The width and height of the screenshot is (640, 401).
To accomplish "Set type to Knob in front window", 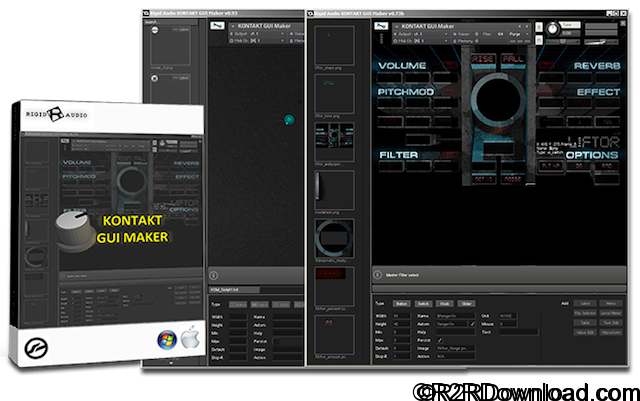I will [444, 303].
